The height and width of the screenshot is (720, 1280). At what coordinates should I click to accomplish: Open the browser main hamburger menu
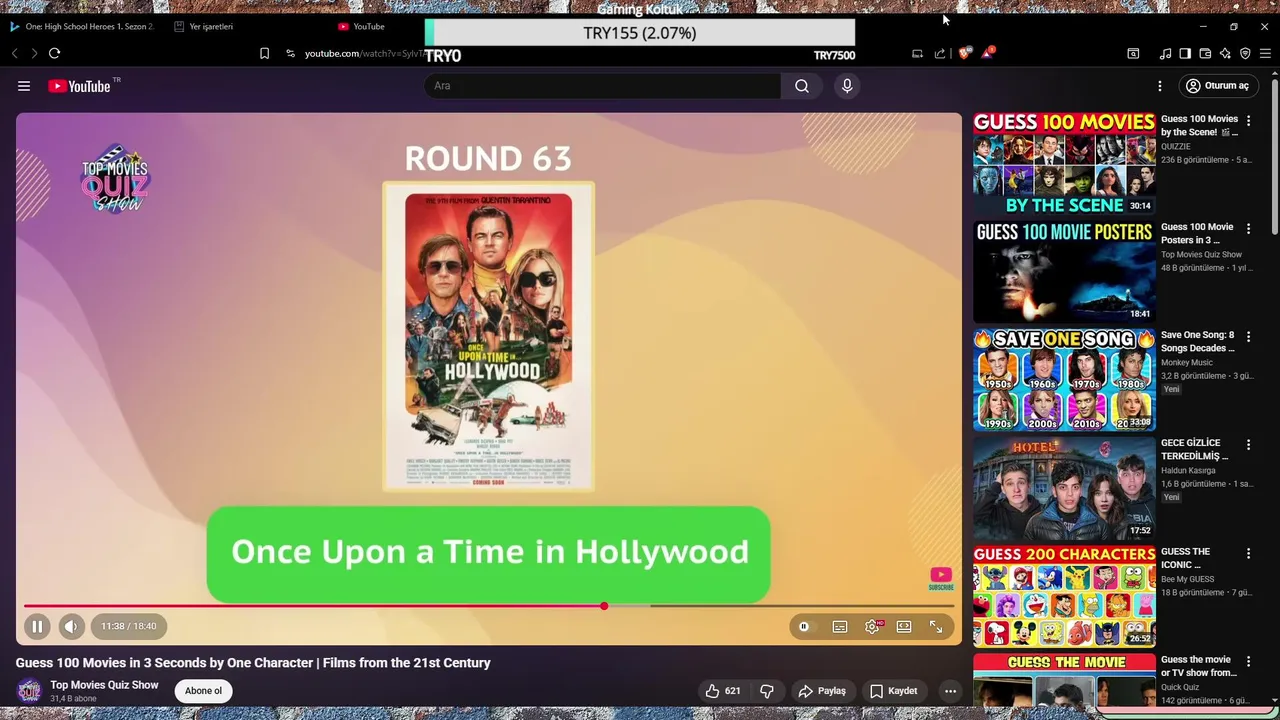tap(1265, 53)
